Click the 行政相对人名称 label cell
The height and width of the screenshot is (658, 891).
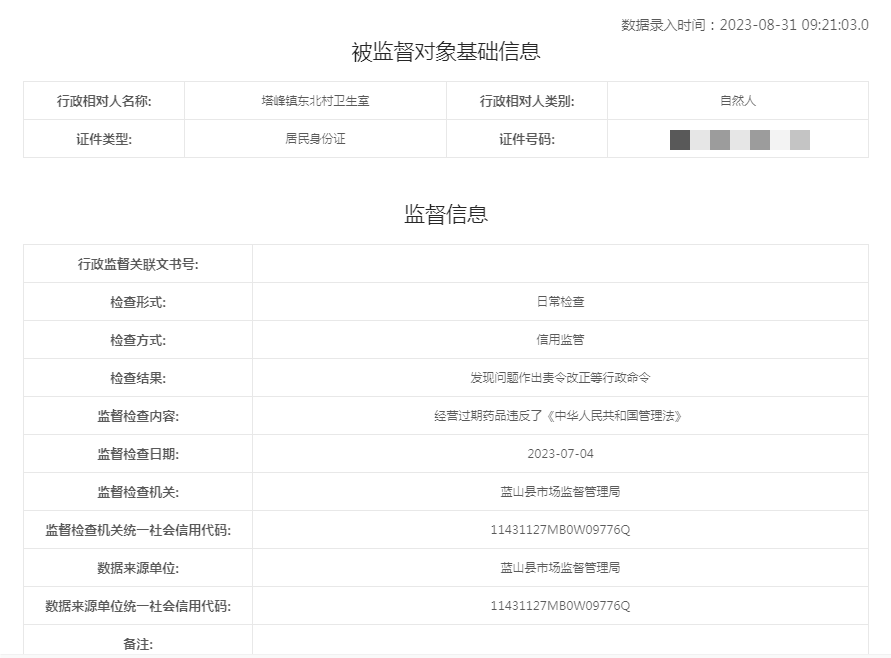coord(104,101)
